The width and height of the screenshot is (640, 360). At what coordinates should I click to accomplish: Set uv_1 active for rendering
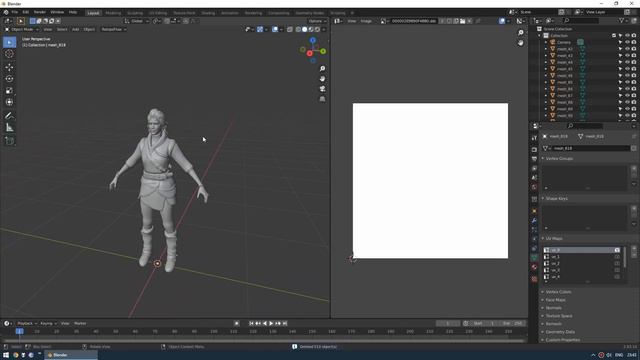pos(617,257)
